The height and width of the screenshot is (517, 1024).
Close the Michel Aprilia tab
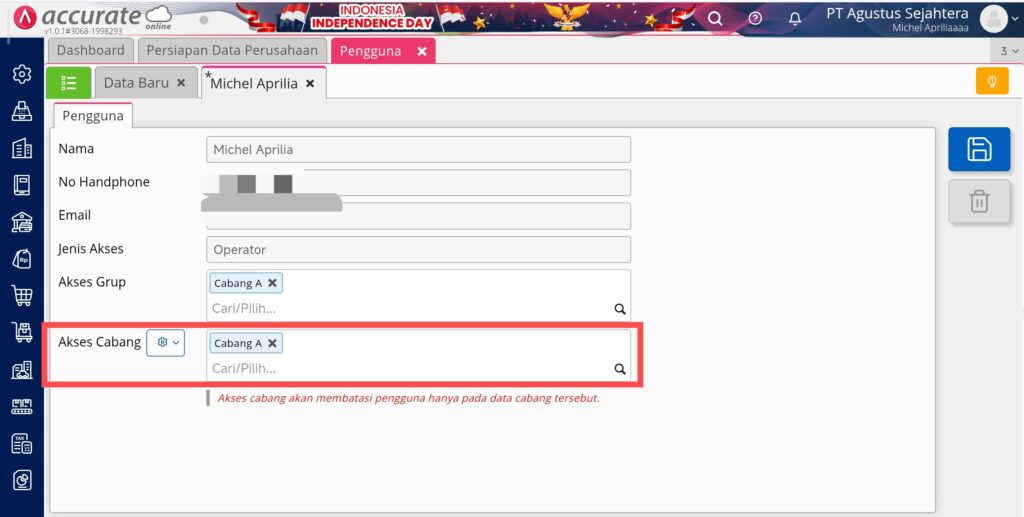coord(310,84)
